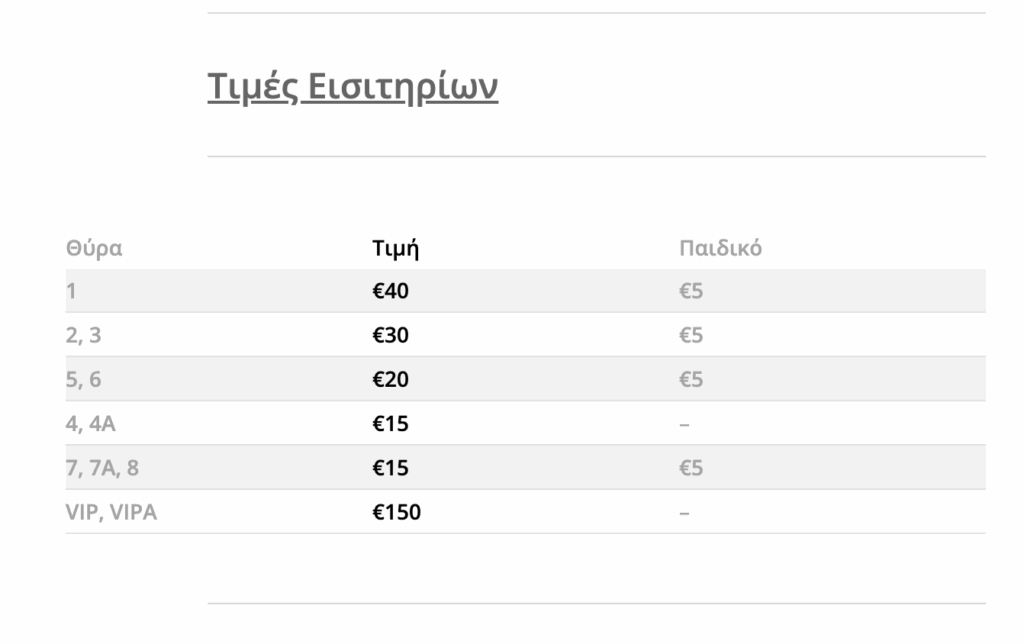Click the Θύρα column header
This screenshot has height=644, width=1024.
[x=94, y=248]
